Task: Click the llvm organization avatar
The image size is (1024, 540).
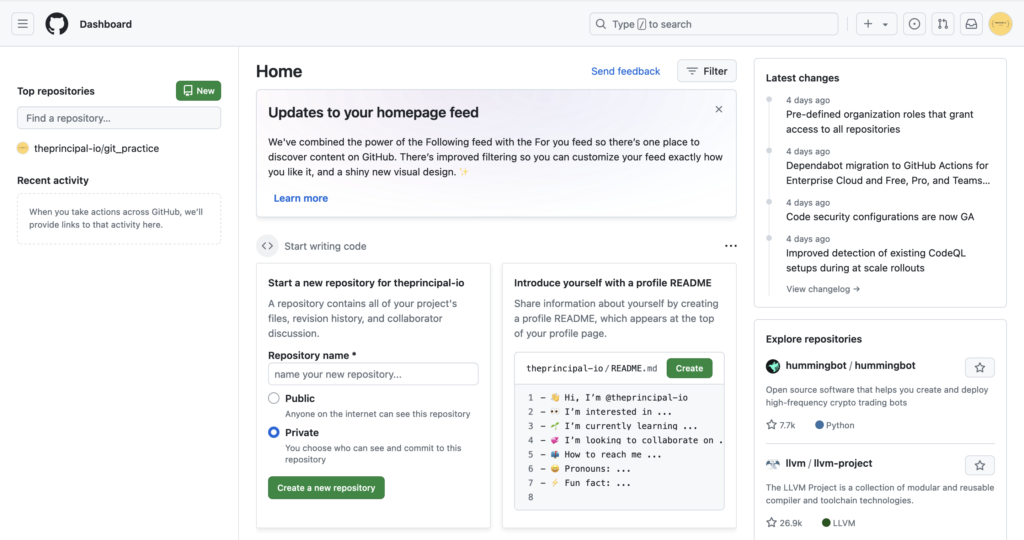Action: pyautogui.click(x=773, y=464)
